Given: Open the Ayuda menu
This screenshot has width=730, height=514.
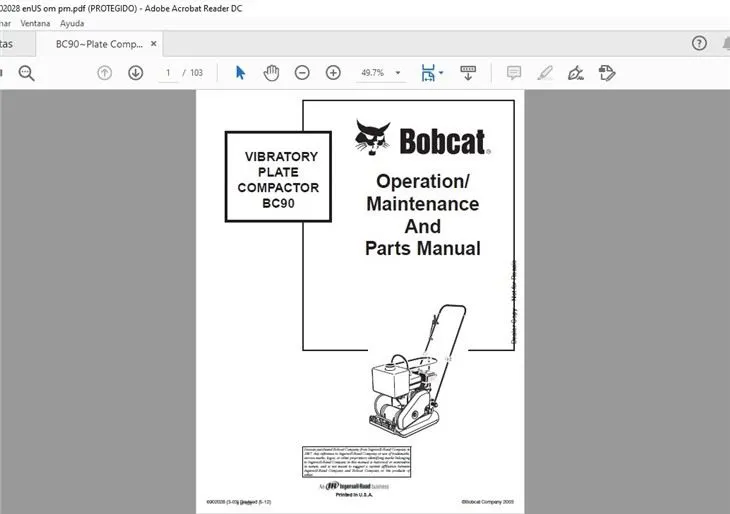Looking at the screenshot, I should 72,23.
